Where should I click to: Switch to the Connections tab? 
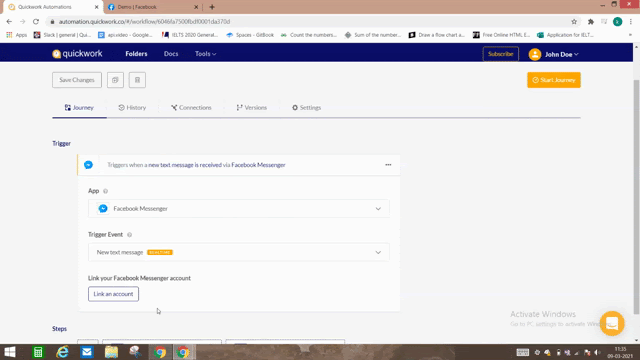point(191,108)
